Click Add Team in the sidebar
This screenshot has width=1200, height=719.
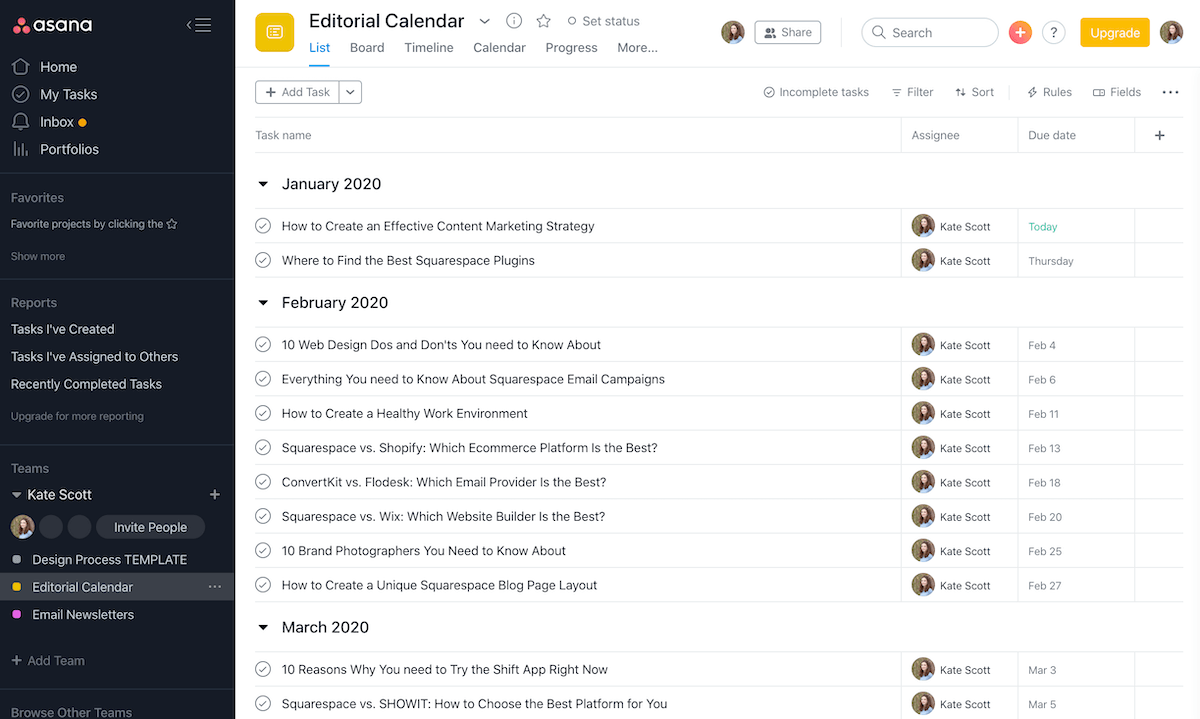47,661
